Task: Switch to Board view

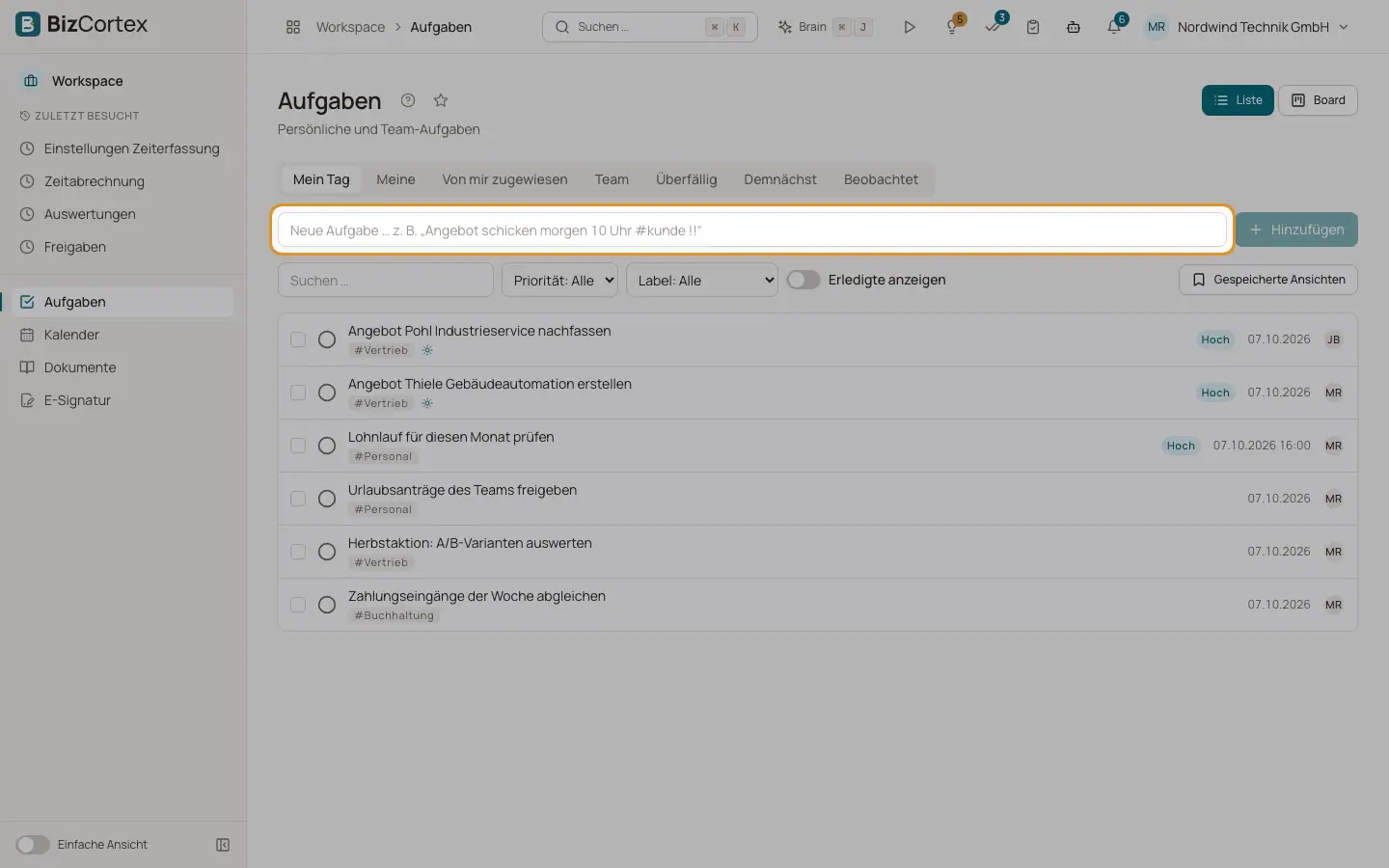Action: click(x=1318, y=100)
